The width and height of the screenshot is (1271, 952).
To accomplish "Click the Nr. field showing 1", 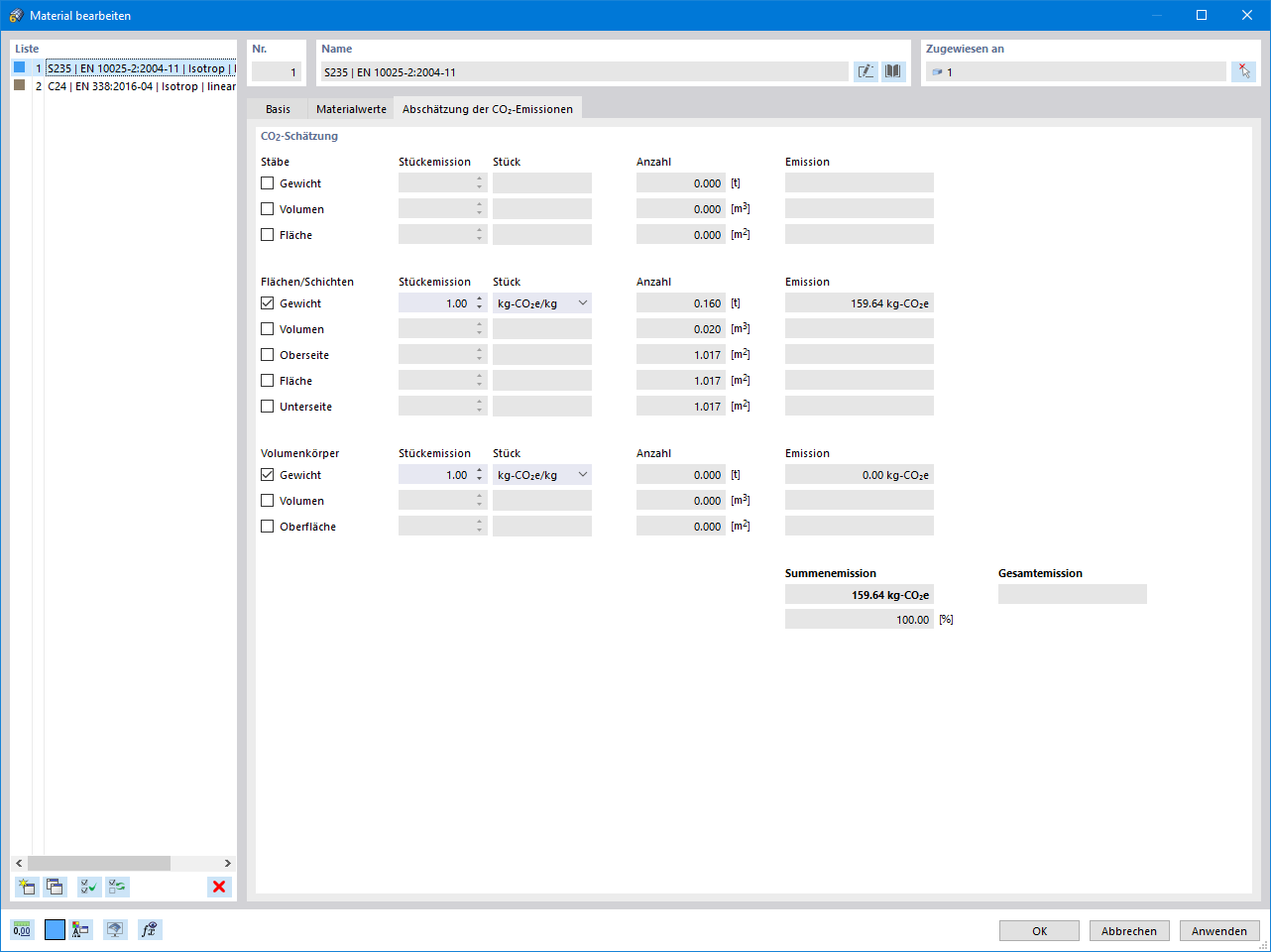I will (x=276, y=71).
